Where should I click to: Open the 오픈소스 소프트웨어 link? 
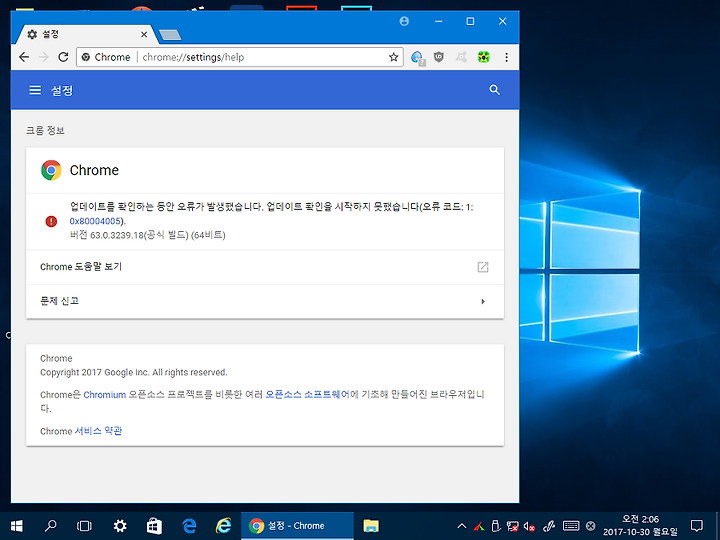point(308,394)
